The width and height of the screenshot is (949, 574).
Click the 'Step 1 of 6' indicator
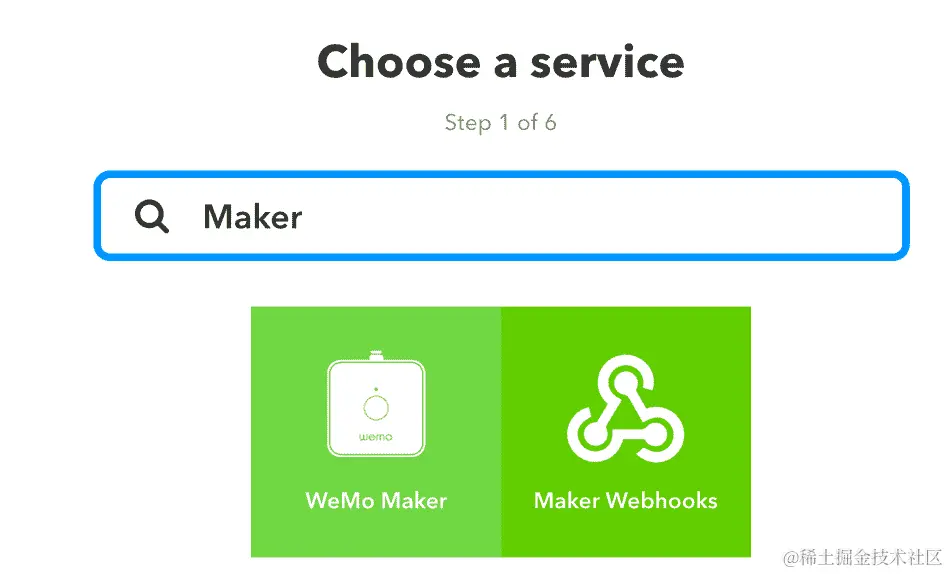[x=501, y=122]
